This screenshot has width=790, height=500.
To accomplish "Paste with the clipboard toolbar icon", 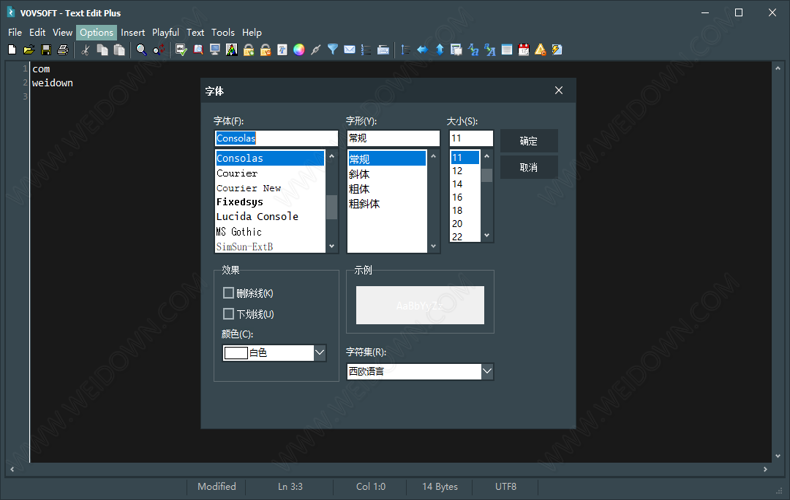I will tap(119, 49).
